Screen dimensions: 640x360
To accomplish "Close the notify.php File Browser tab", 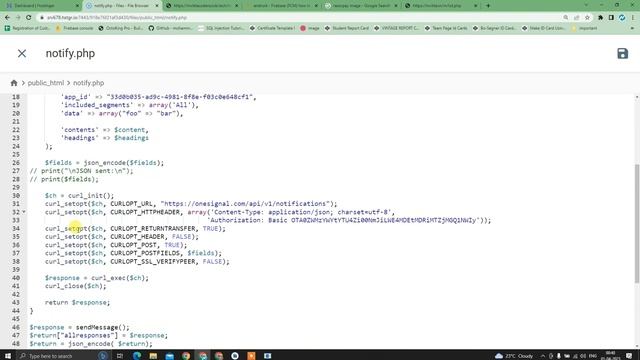I will (x=157, y=6).
